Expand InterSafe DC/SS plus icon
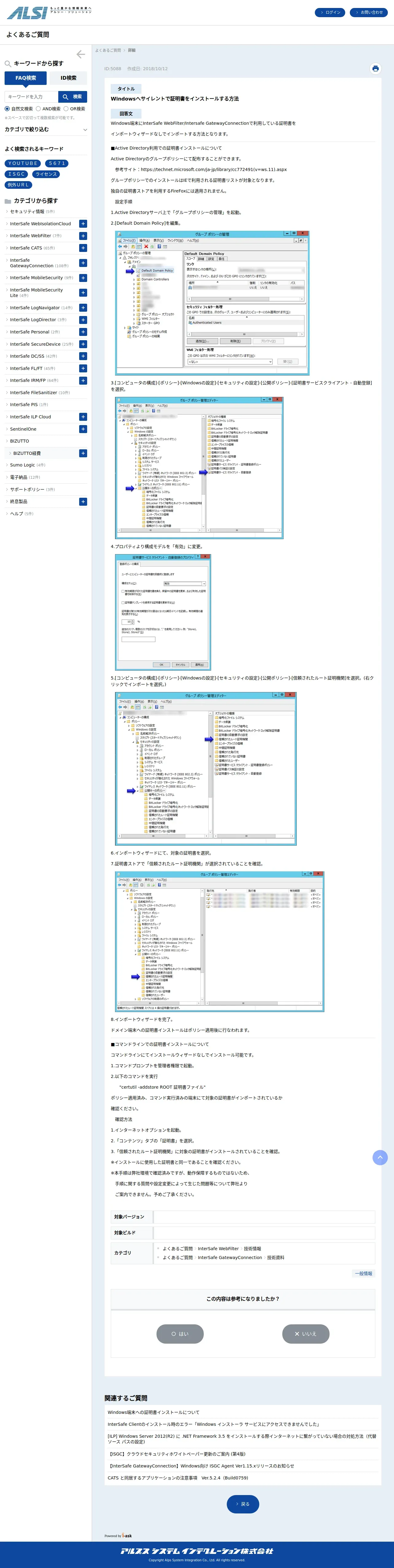 [x=83, y=356]
